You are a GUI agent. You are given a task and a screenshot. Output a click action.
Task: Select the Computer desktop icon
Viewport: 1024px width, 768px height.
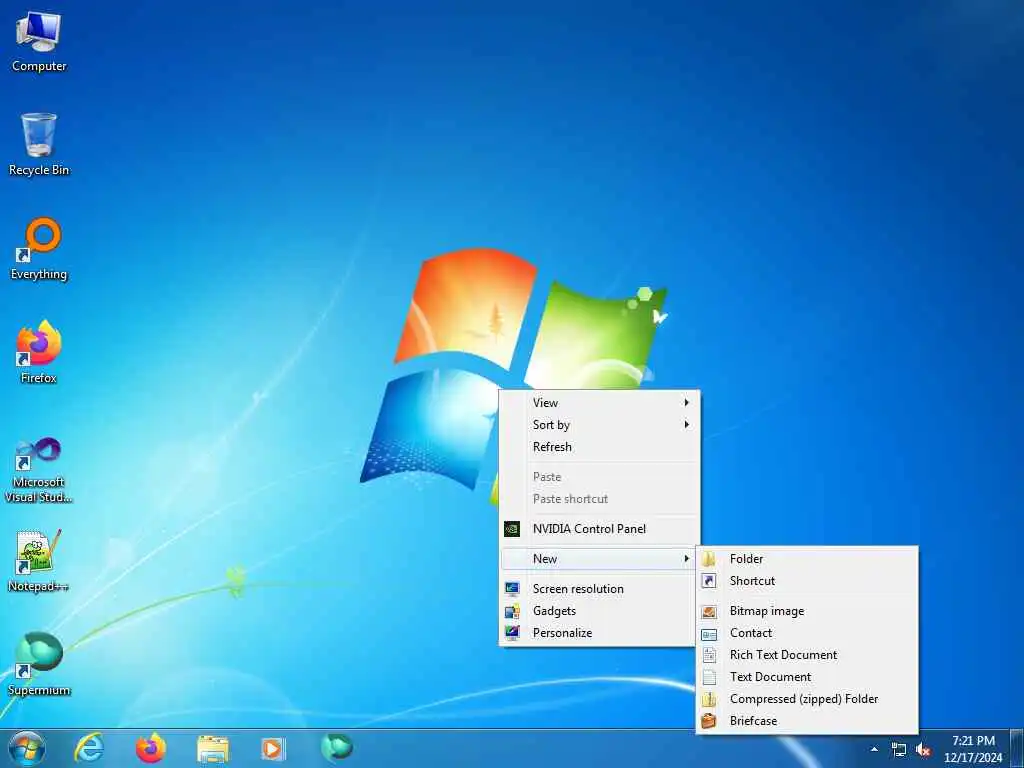pos(39,41)
